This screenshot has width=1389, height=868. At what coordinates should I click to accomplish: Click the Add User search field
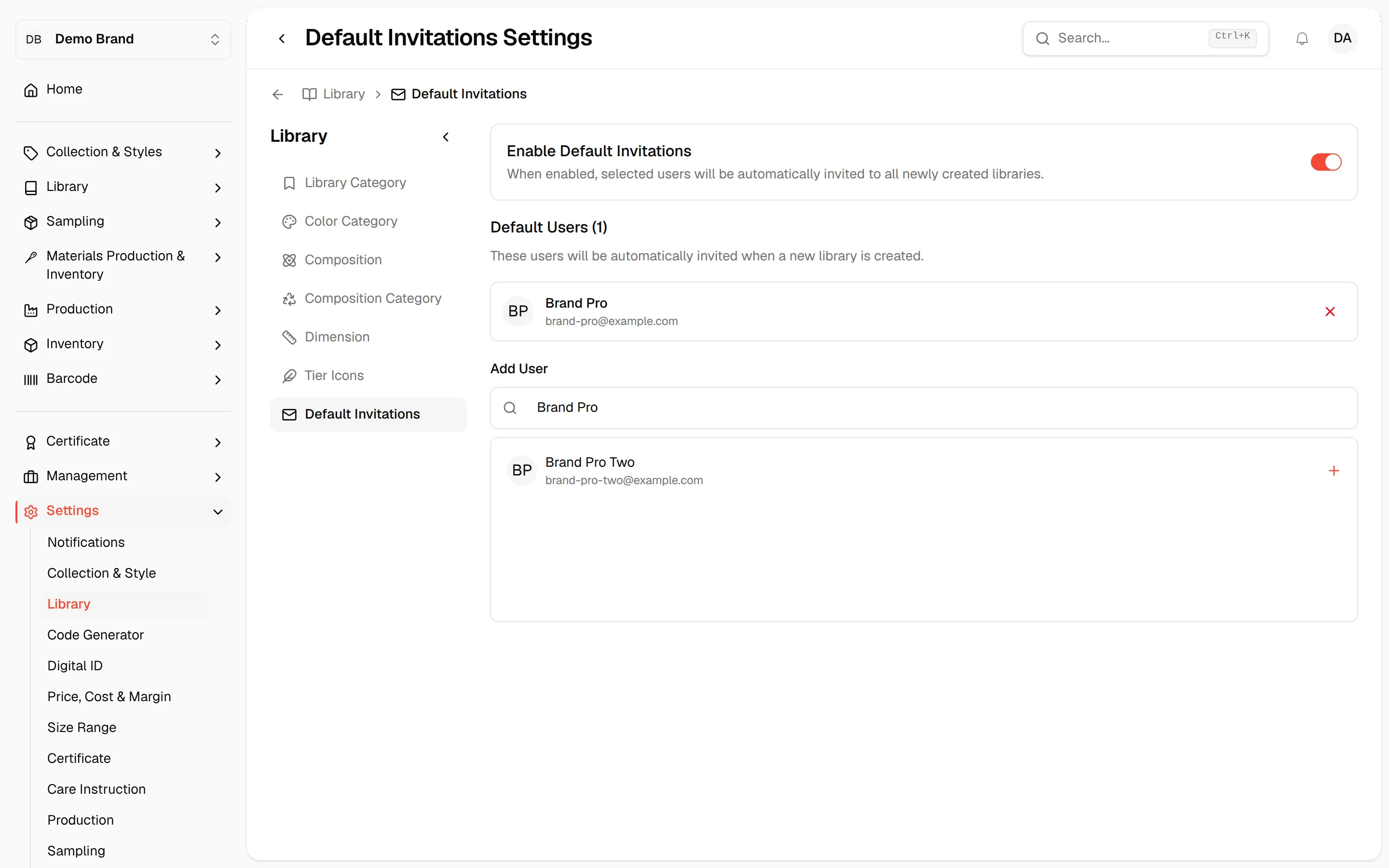coord(924,407)
